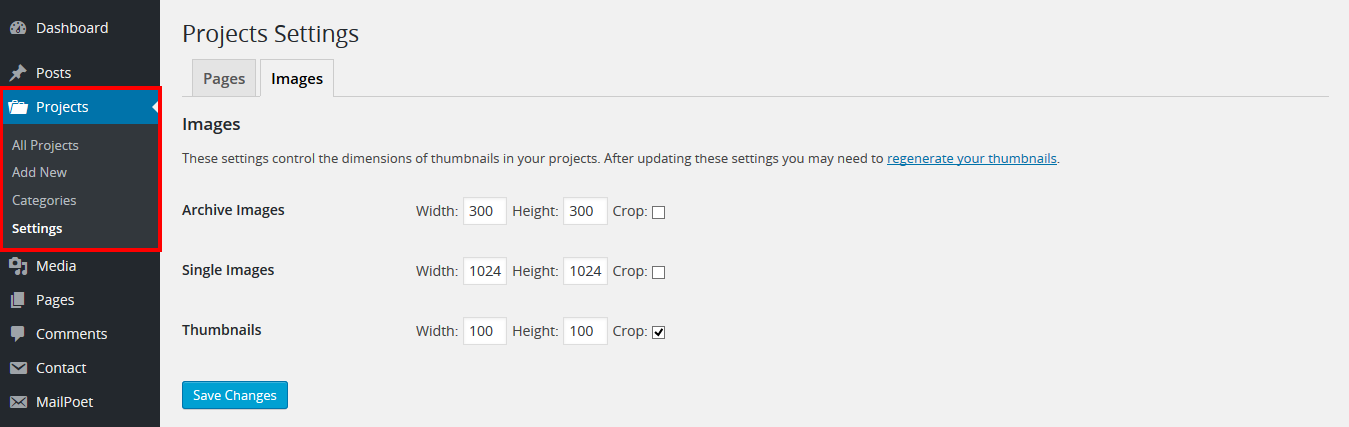
Task: Click the Archive Images Width field
Action: point(485,211)
